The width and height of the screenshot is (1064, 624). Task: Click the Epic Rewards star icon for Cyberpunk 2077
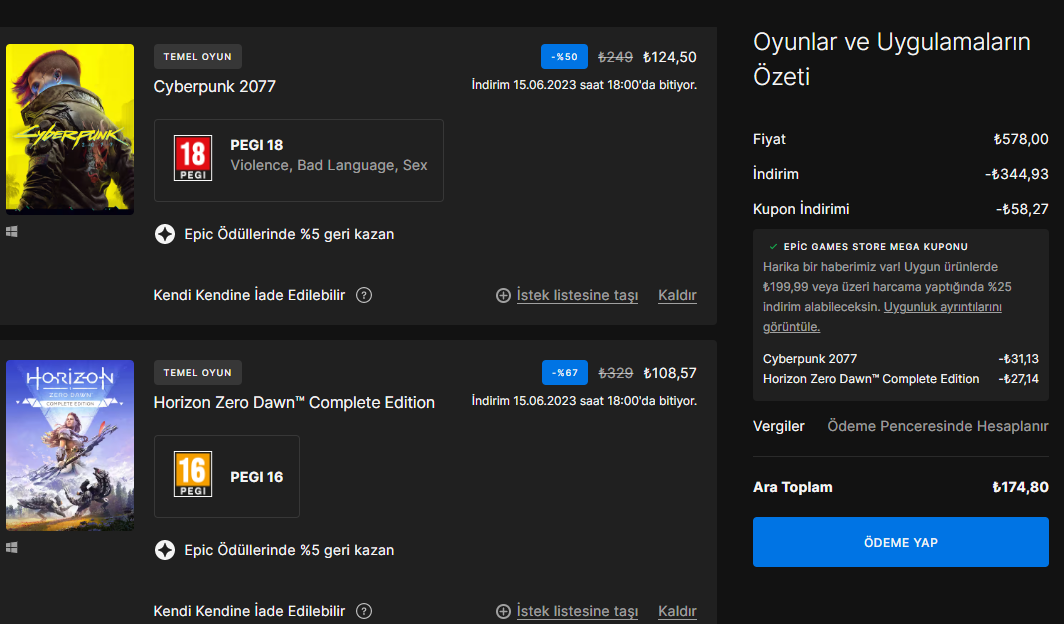coord(165,234)
